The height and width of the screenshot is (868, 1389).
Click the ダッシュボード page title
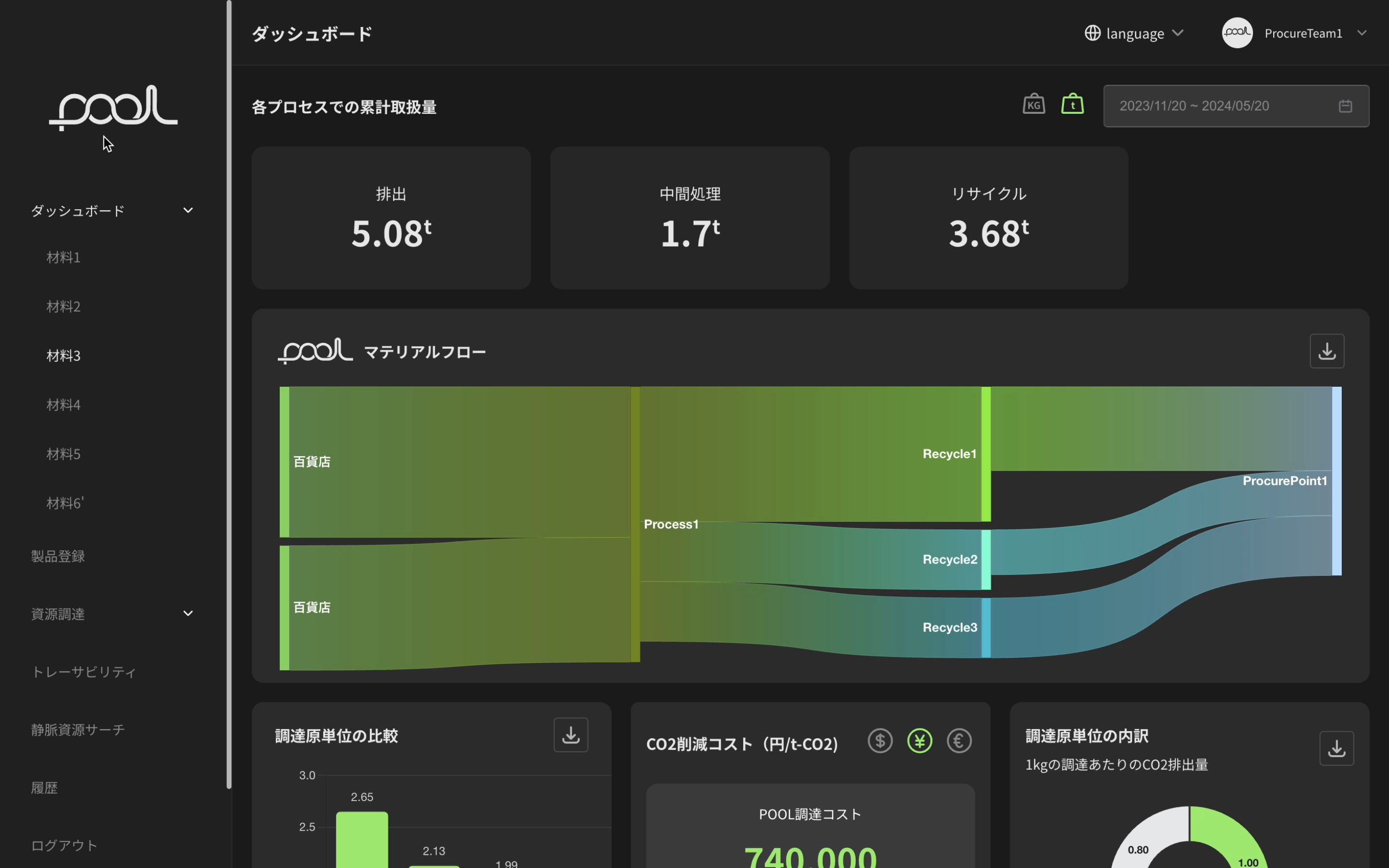(312, 34)
